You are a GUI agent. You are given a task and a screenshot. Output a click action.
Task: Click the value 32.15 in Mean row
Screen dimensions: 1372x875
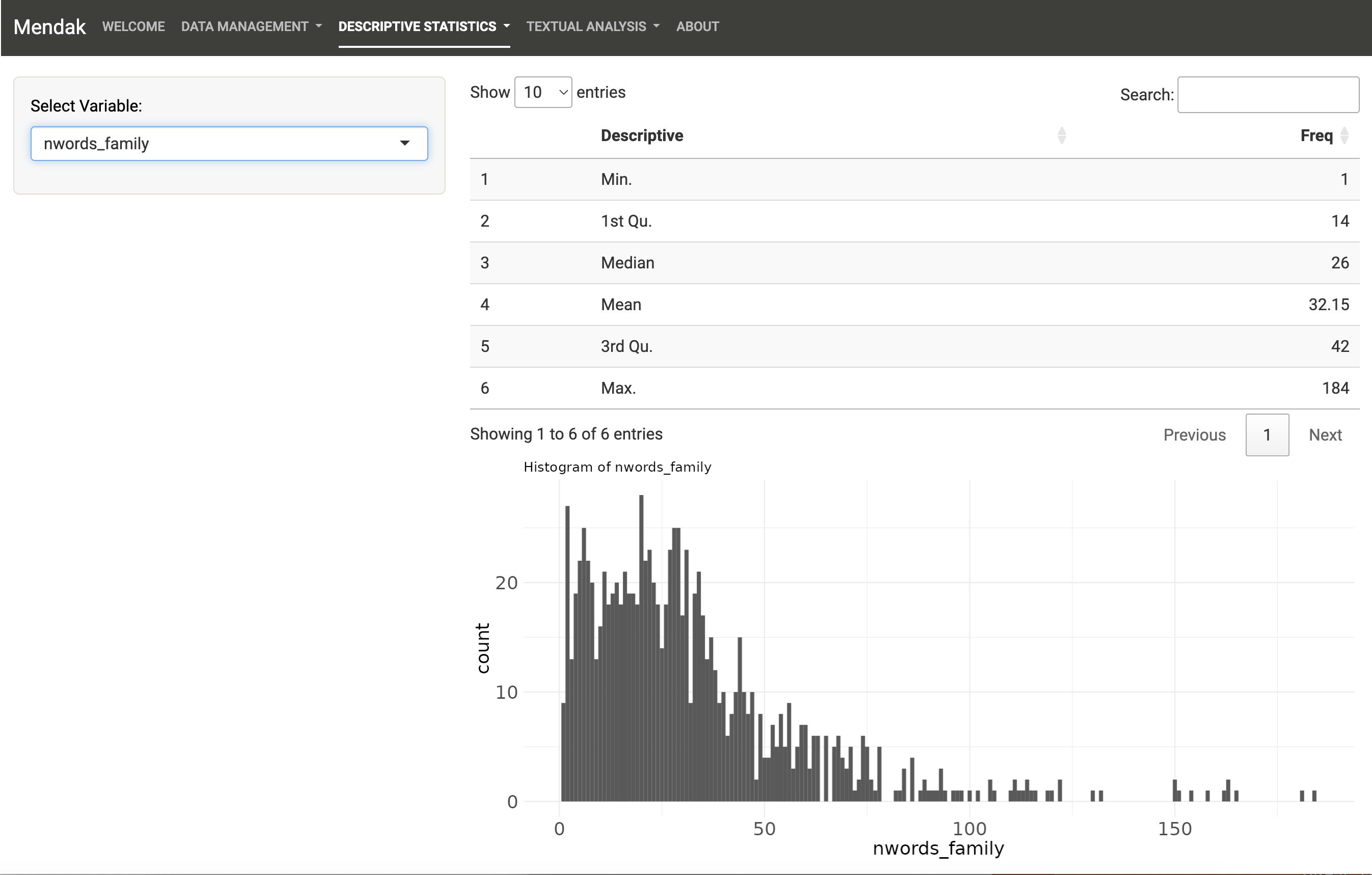click(x=1329, y=305)
